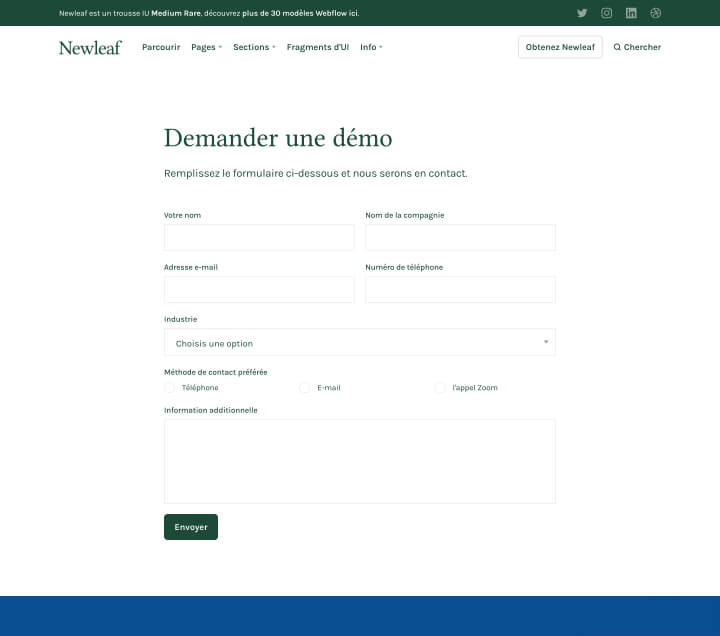Screen dimensions: 720x636
Task: Open the LinkedIn social icon
Action: [x=631, y=13]
